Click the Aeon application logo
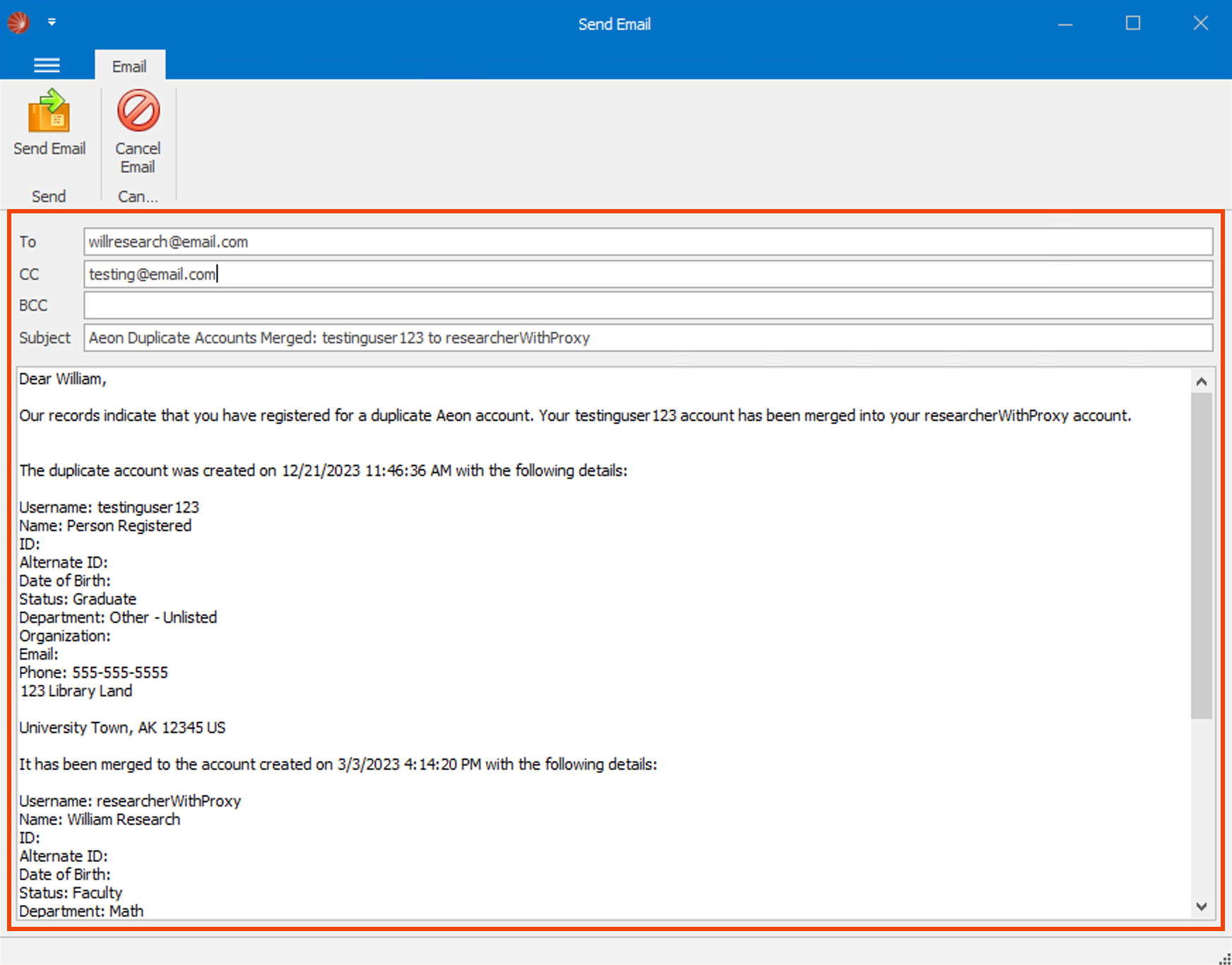1232x965 pixels. tap(18, 22)
